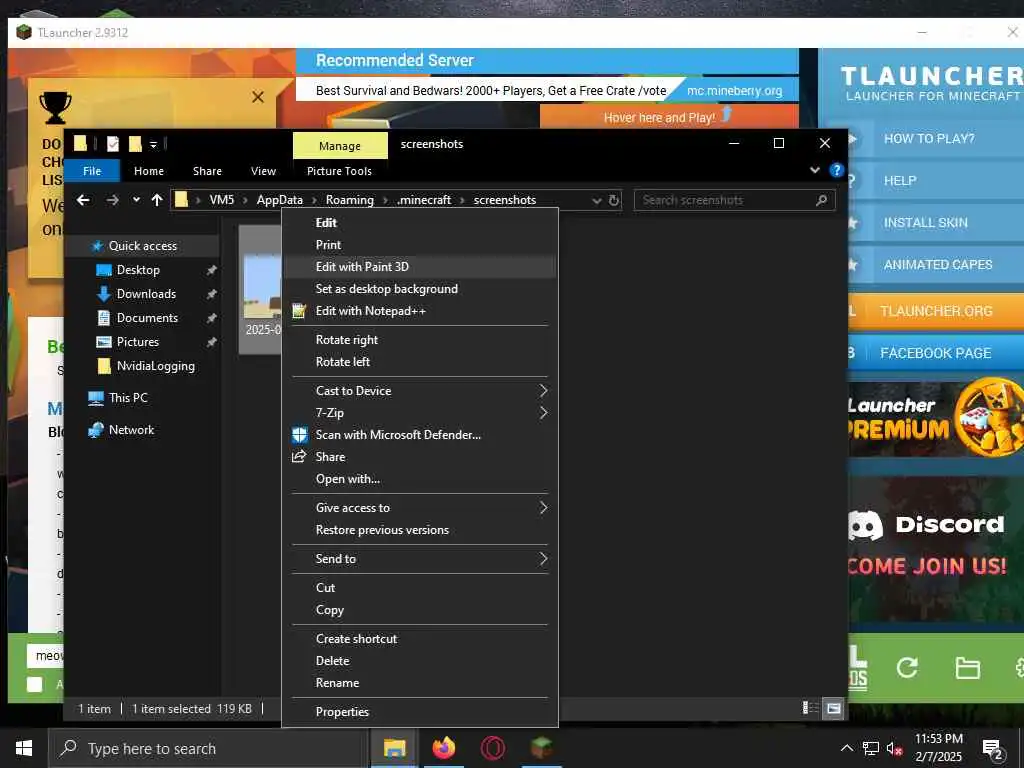Screen dimensions: 1024x768
Task: Switch to the View ribbon tab
Action: pos(263,171)
